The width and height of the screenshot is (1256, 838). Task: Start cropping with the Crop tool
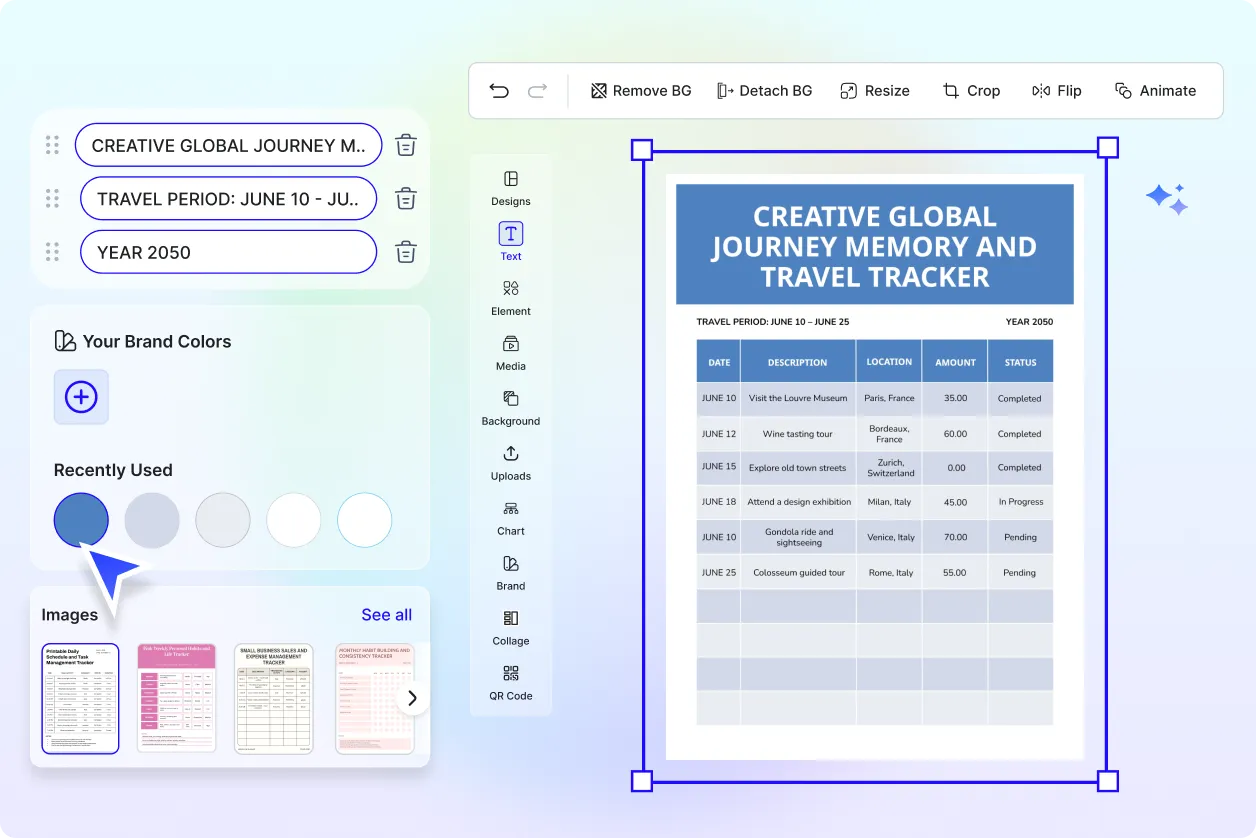click(971, 90)
